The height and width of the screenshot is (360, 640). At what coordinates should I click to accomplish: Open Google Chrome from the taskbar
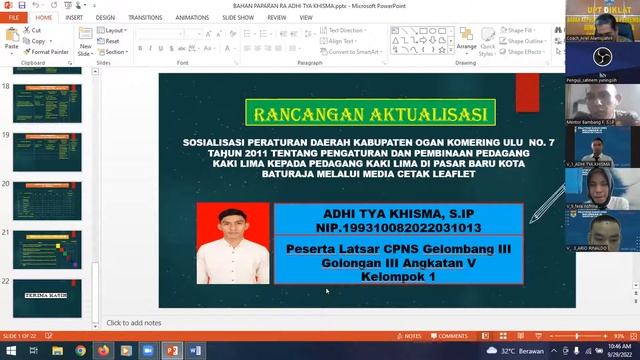(x=80, y=351)
